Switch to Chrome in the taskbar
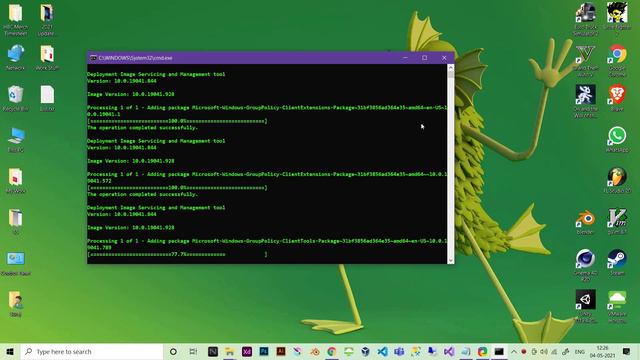The height and width of the screenshot is (360, 640). point(331,351)
